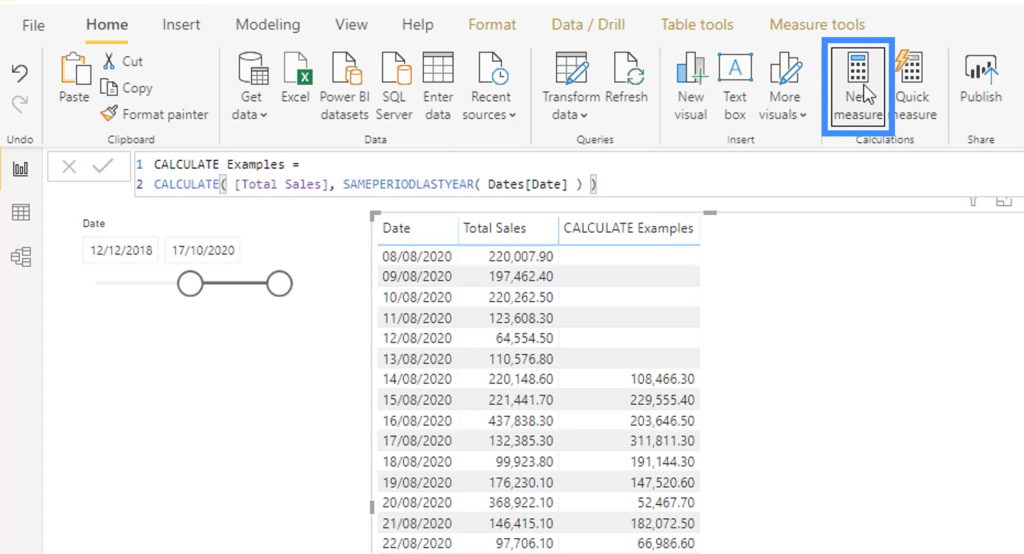Image resolution: width=1024 pixels, height=554 pixels.
Task: Open the File menu
Action: point(33,25)
